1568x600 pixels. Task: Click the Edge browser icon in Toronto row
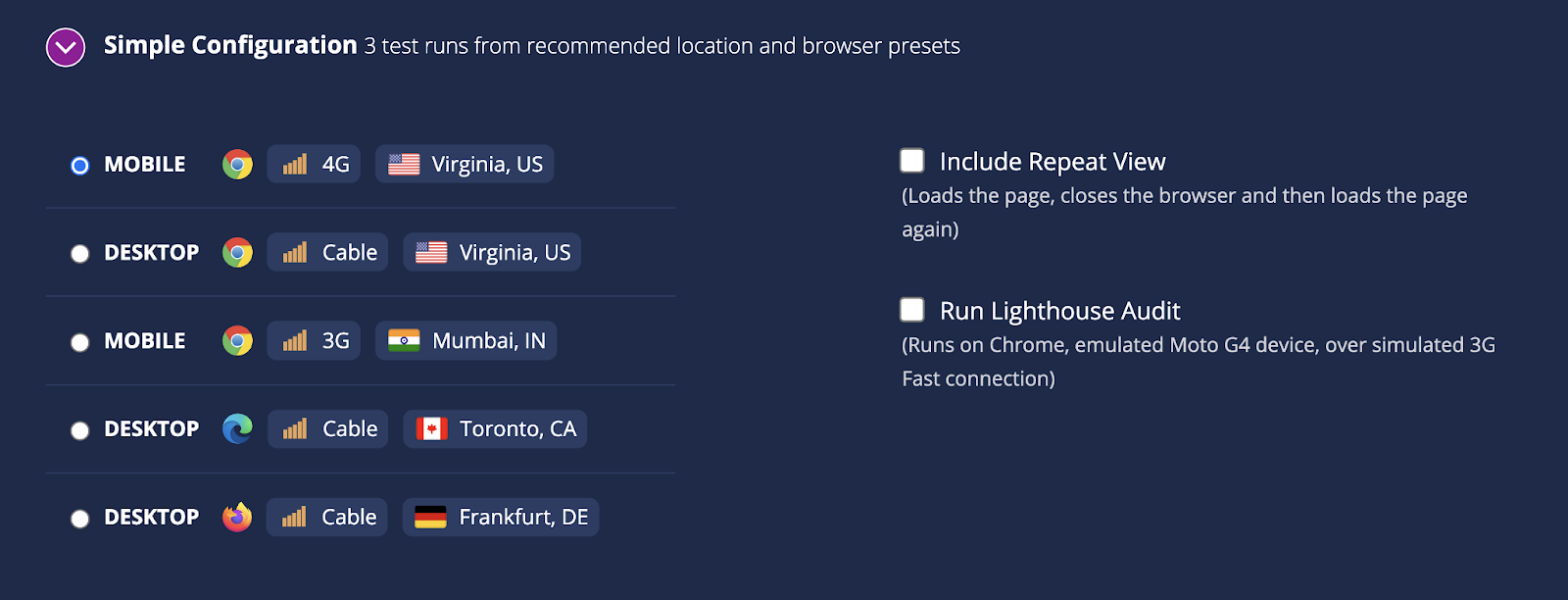click(x=237, y=429)
